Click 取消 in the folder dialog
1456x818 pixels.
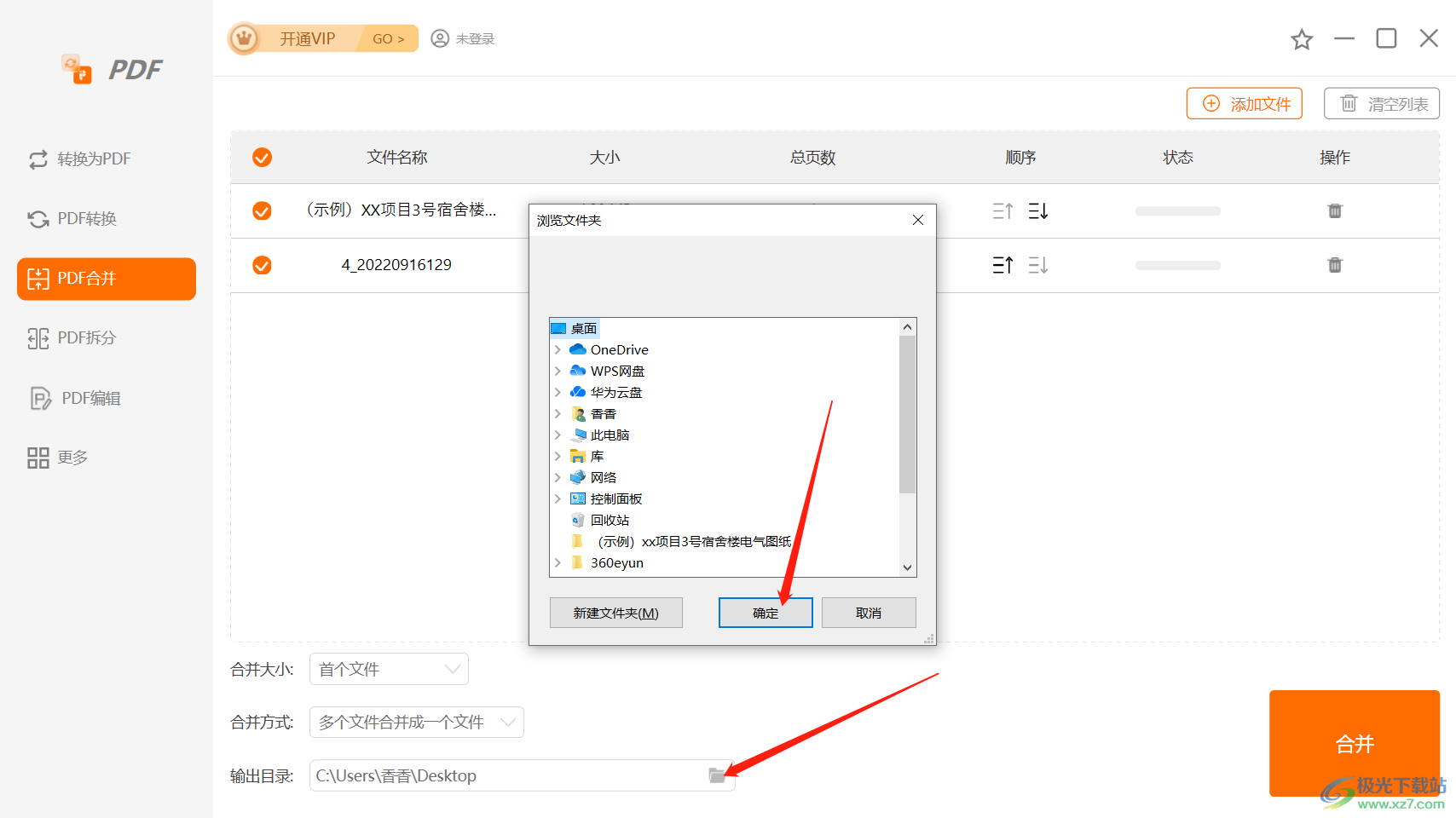(x=869, y=613)
